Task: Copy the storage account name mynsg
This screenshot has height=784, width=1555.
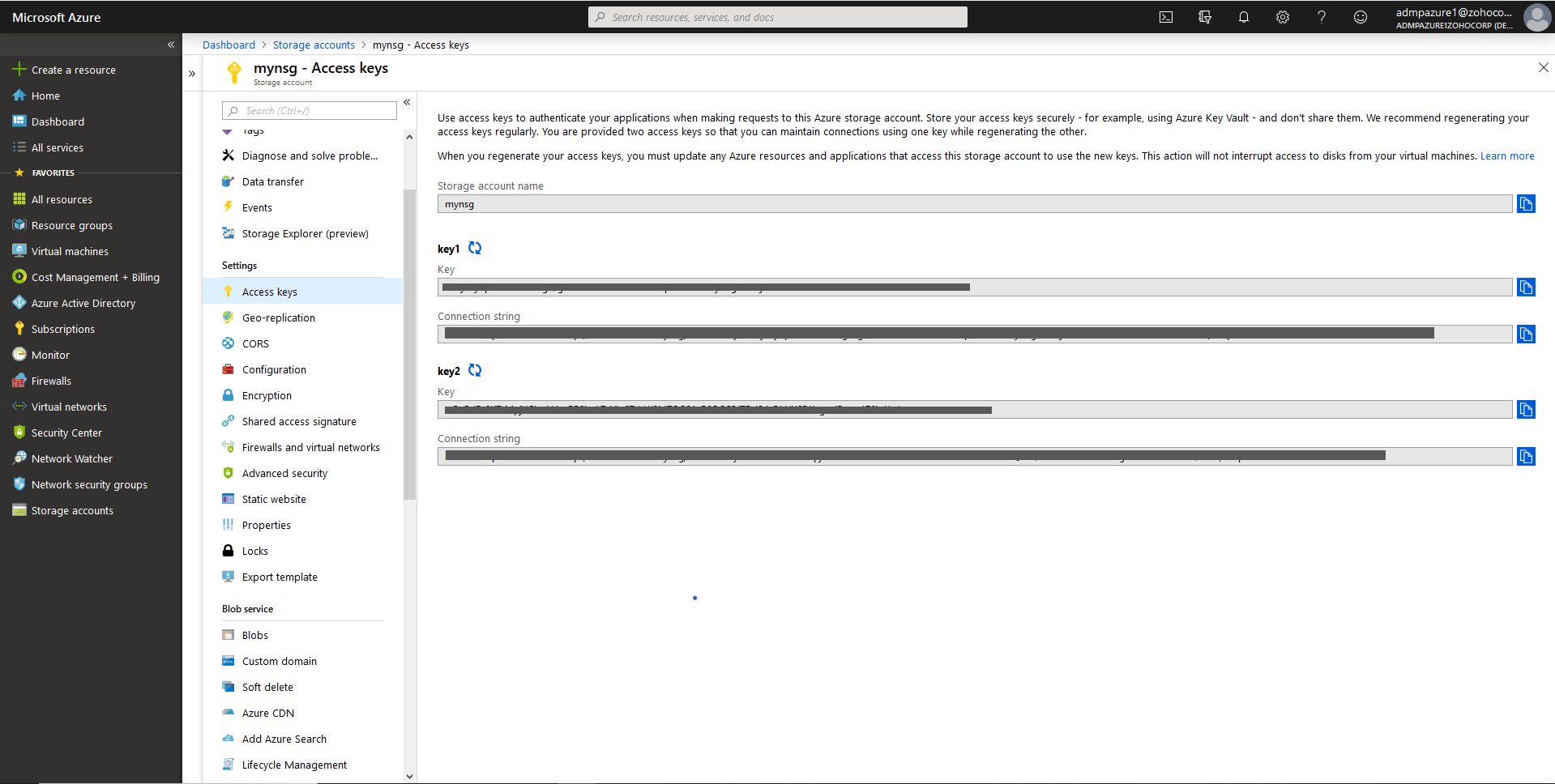Action: pos(1526,204)
